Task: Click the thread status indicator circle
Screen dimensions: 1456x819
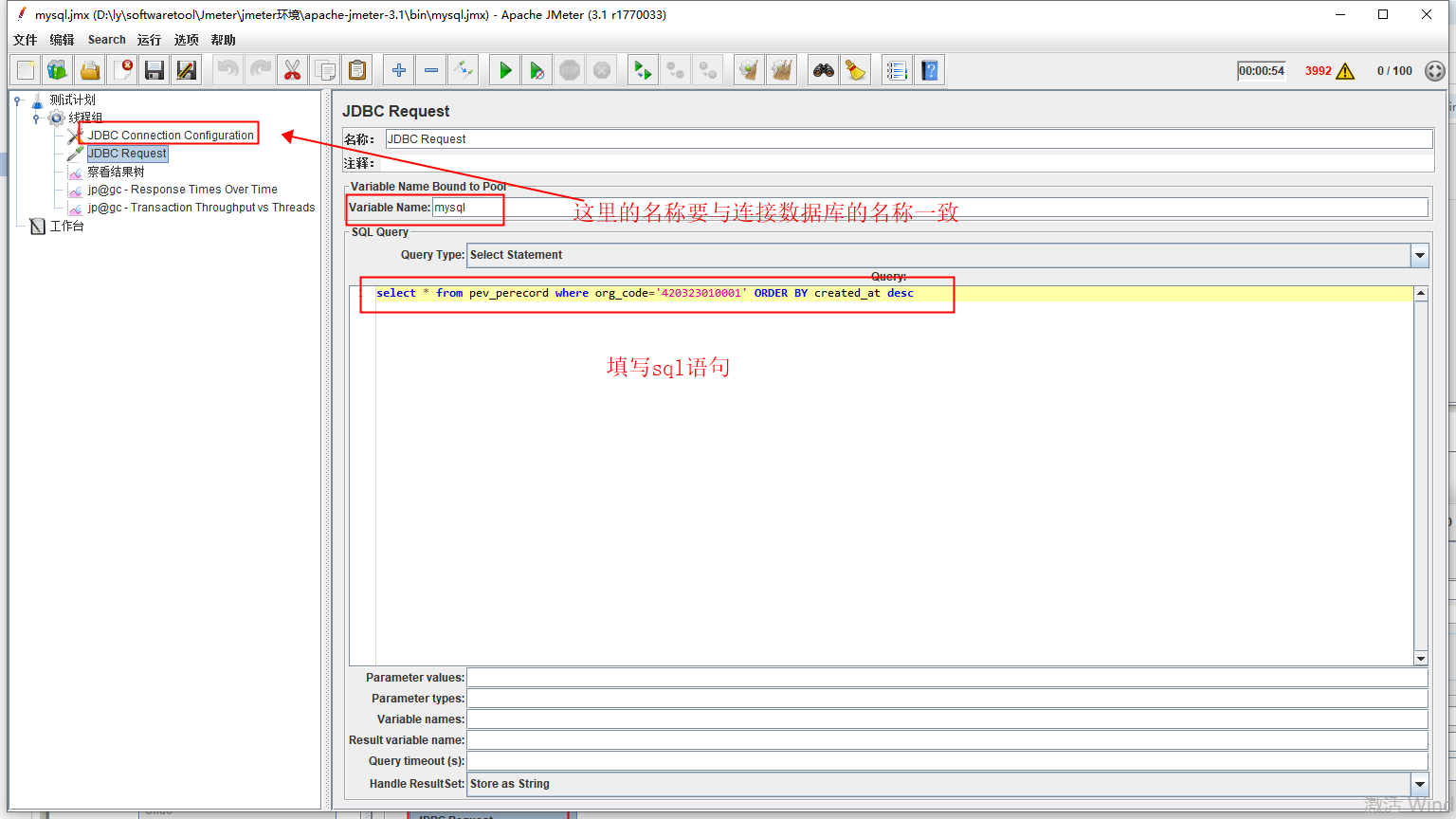Action: point(1435,71)
